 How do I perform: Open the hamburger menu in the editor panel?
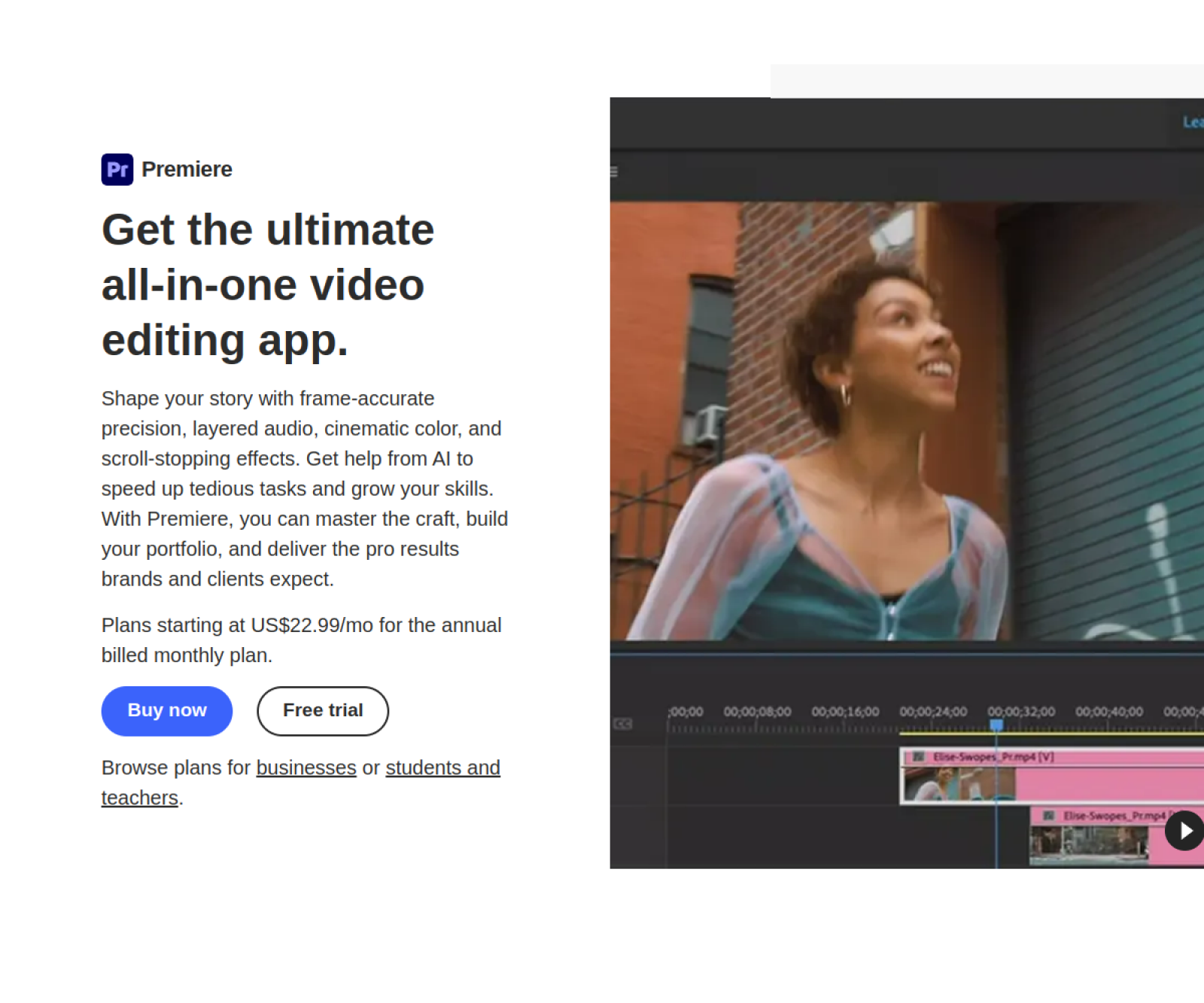pyautogui.click(x=614, y=172)
